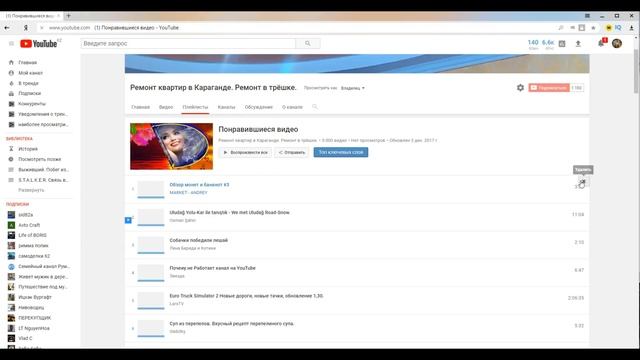Image resolution: width=640 pixels, height=360 pixels.
Task: Click the Воспроизвести все button
Action: 245,152
